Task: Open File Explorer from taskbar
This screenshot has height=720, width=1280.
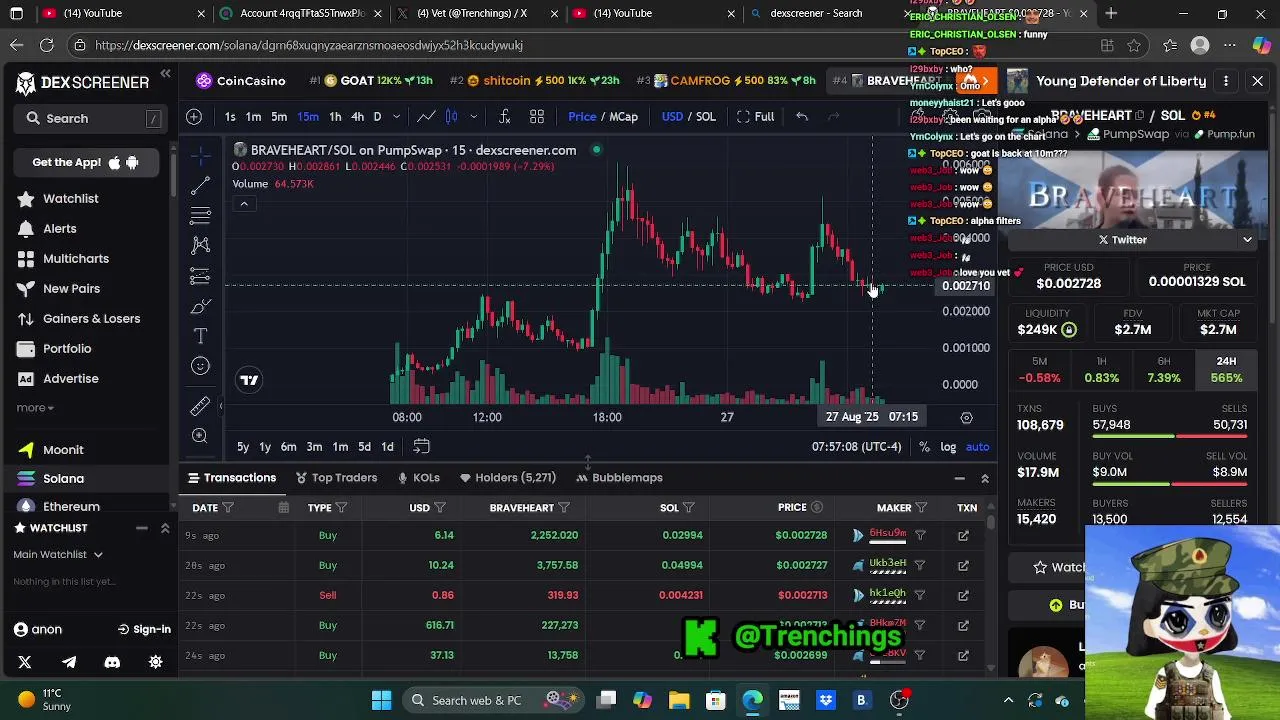Action: point(679,700)
